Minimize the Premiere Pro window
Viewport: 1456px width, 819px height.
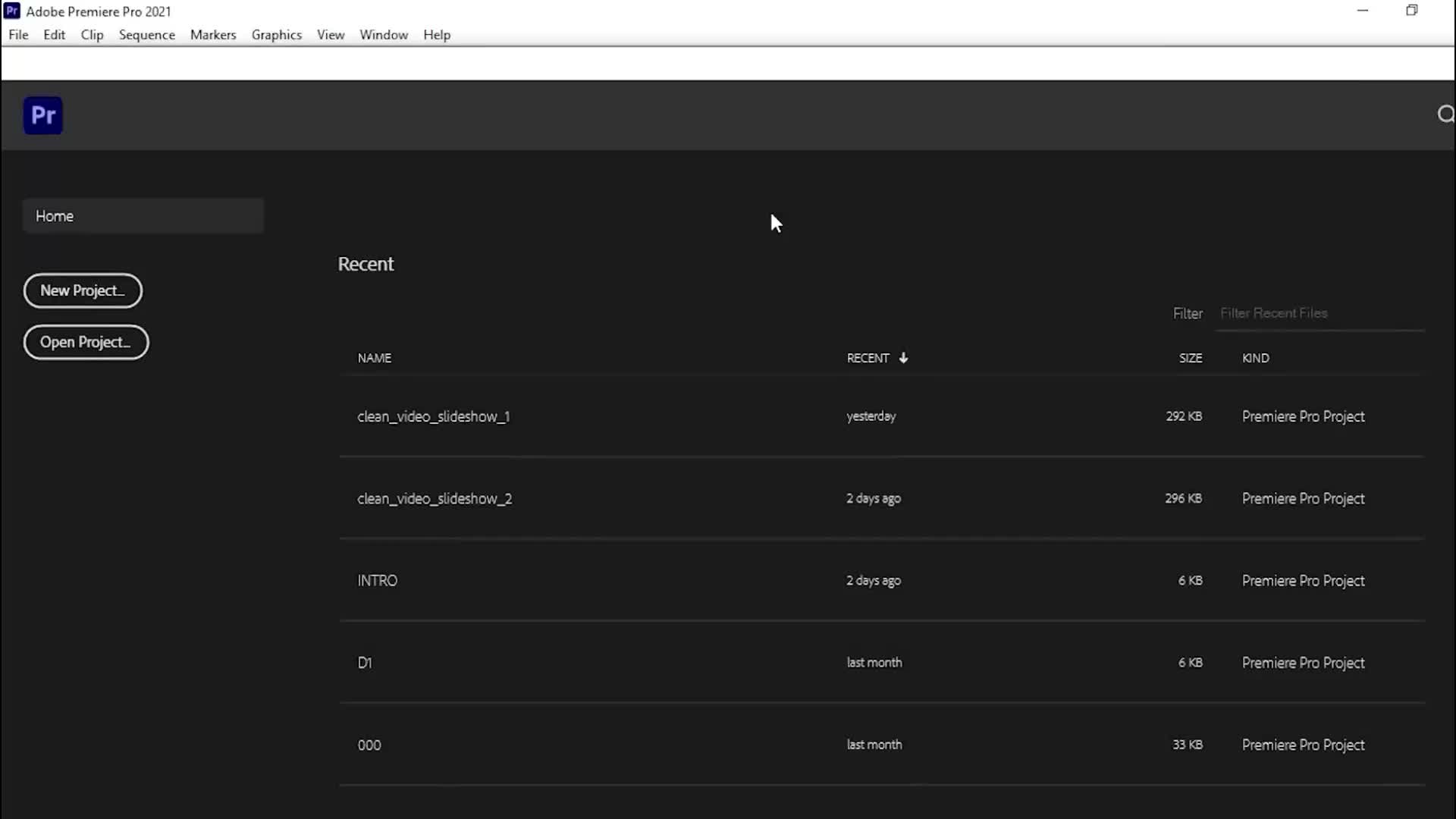[1363, 11]
